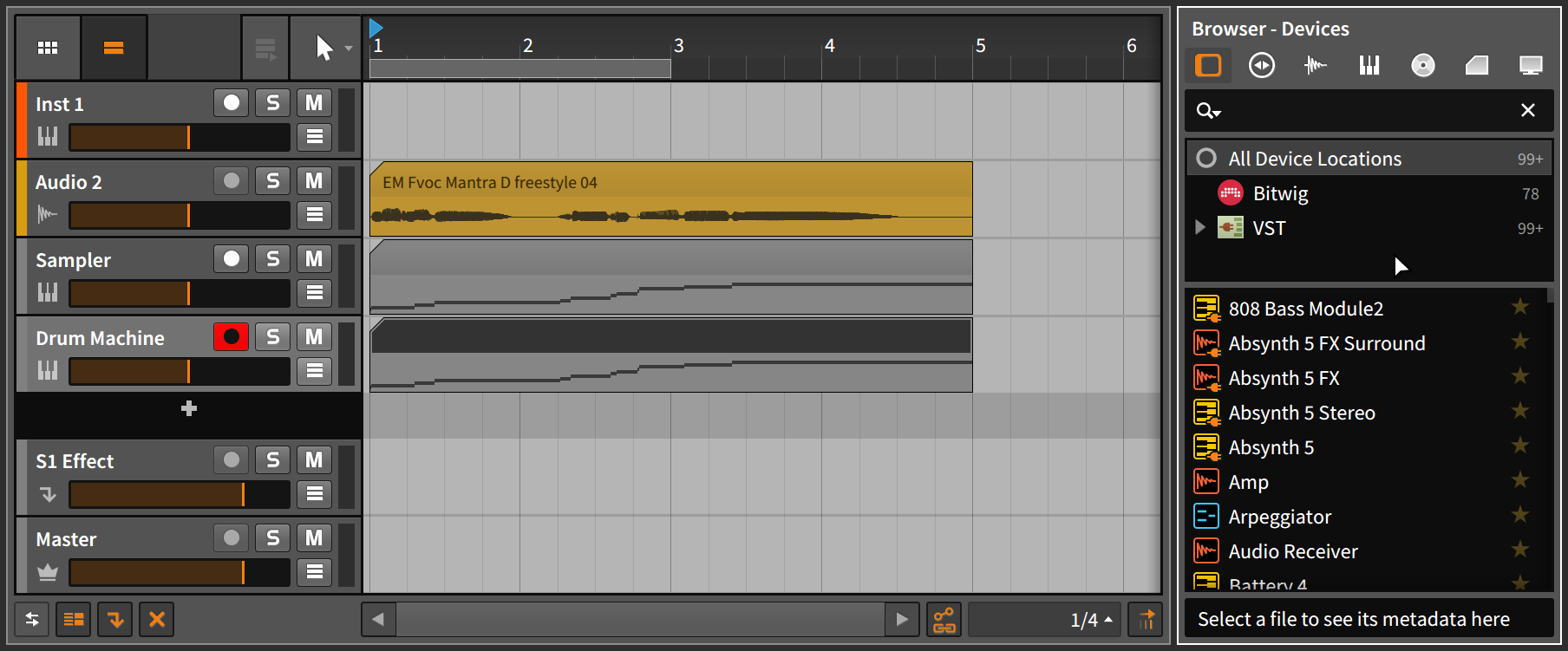The image size is (1568, 651).
Task: Click the browser search field
Action: coord(1369,111)
